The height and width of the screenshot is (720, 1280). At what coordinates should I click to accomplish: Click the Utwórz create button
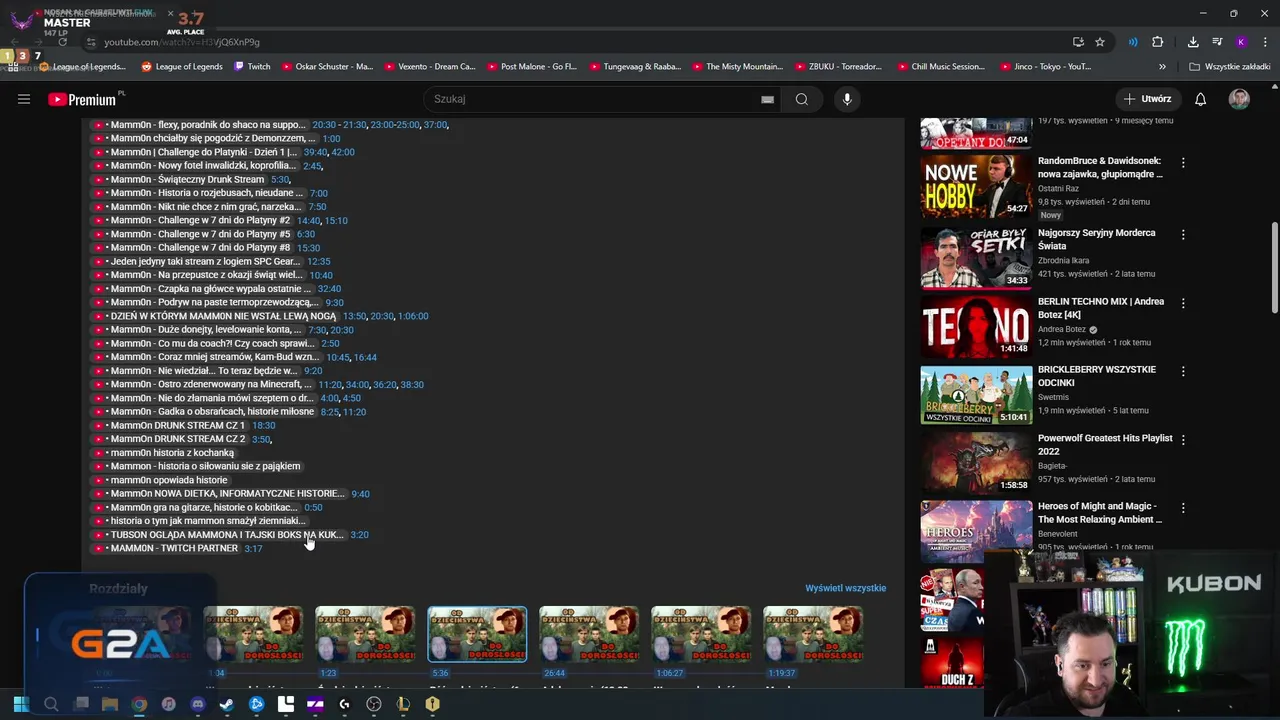(x=1147, y=99)
